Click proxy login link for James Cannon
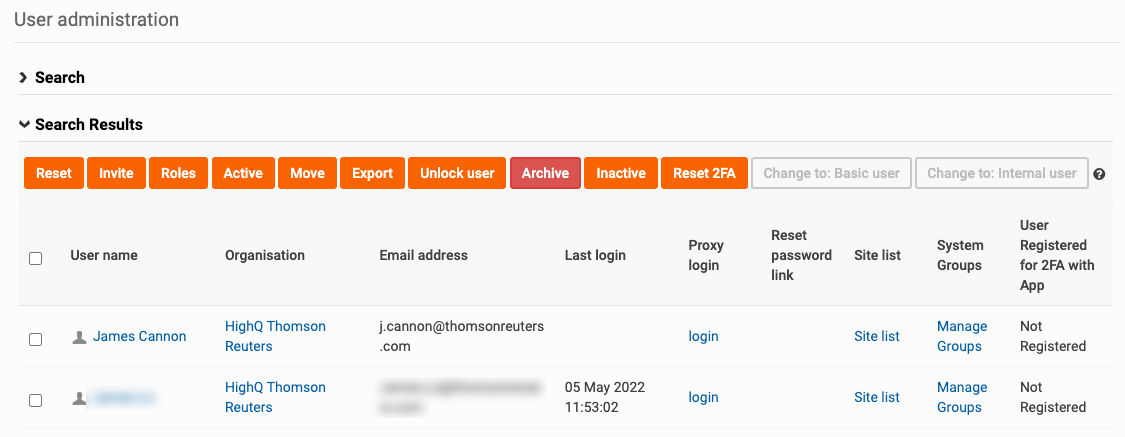This screenshot has height=437, width=1125. (x=703, y=337)
